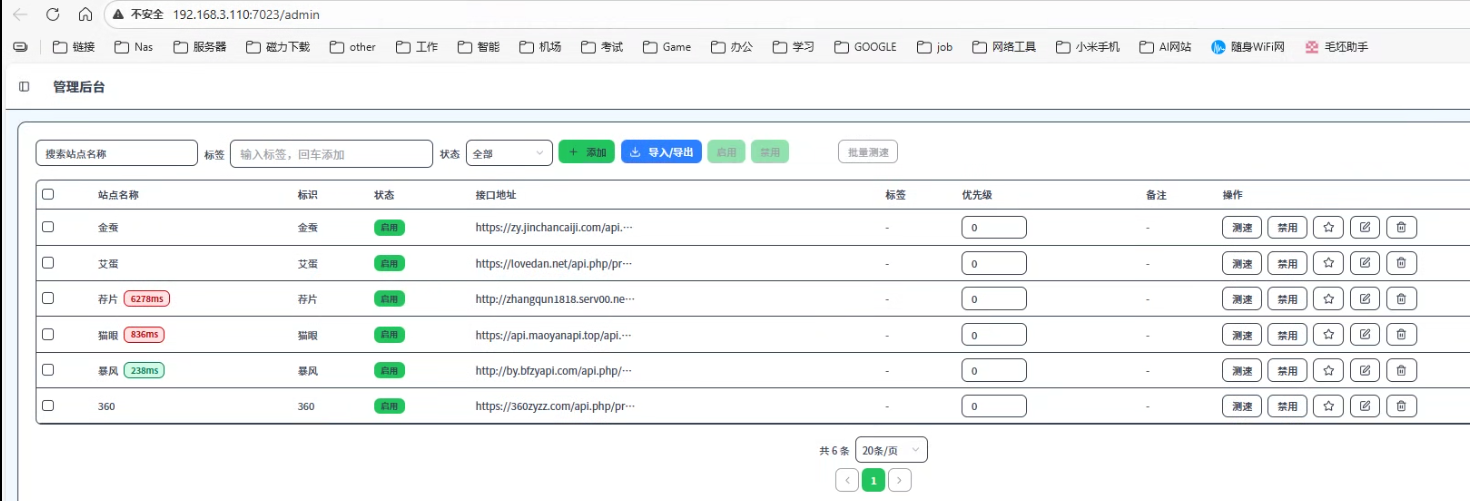The width and height of the screenshot is (1470, 501).
Task: Star the 荐片 site row
Action: pos(1328,299)
